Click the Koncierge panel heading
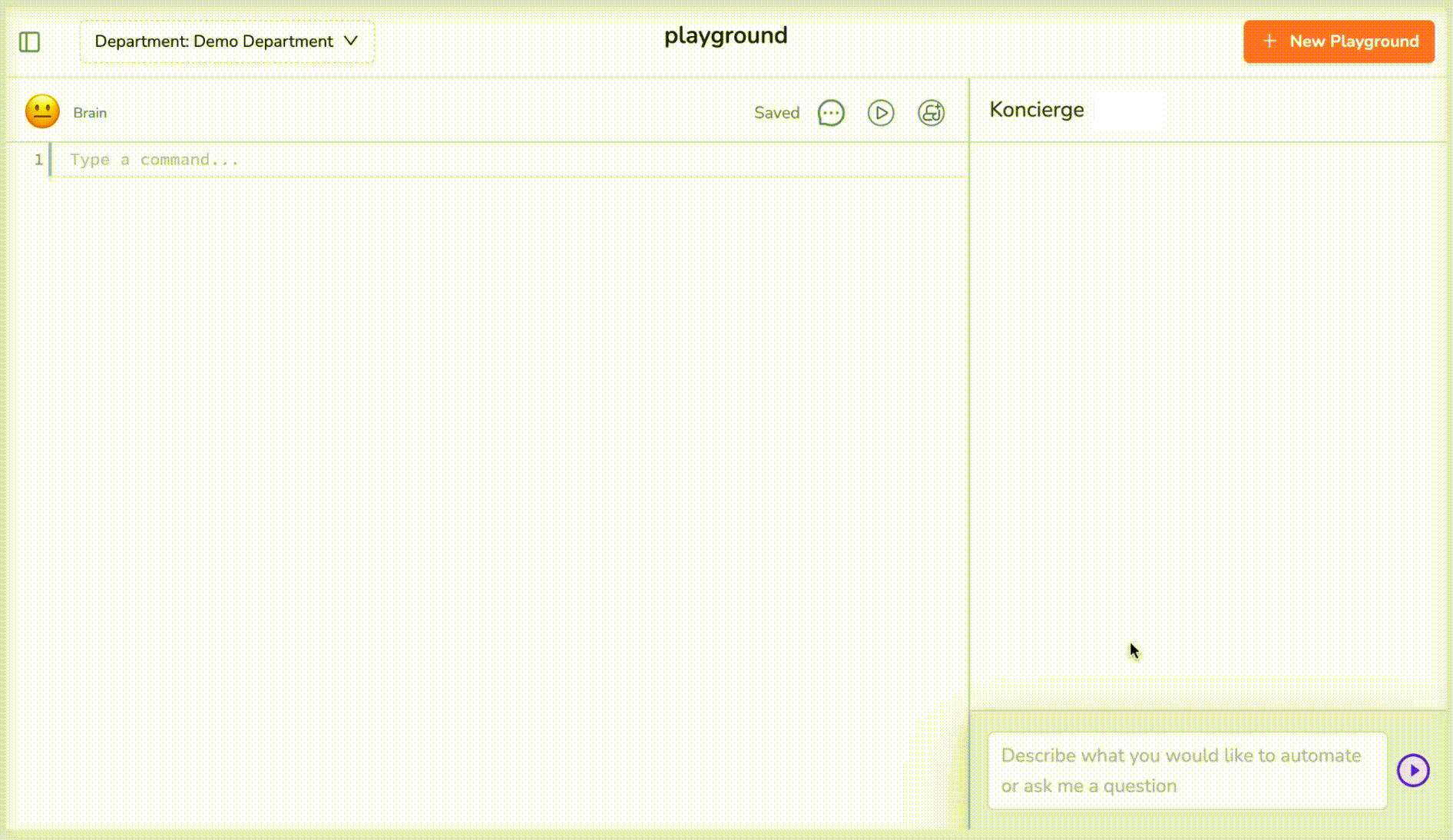 (x=1037, y=110)
